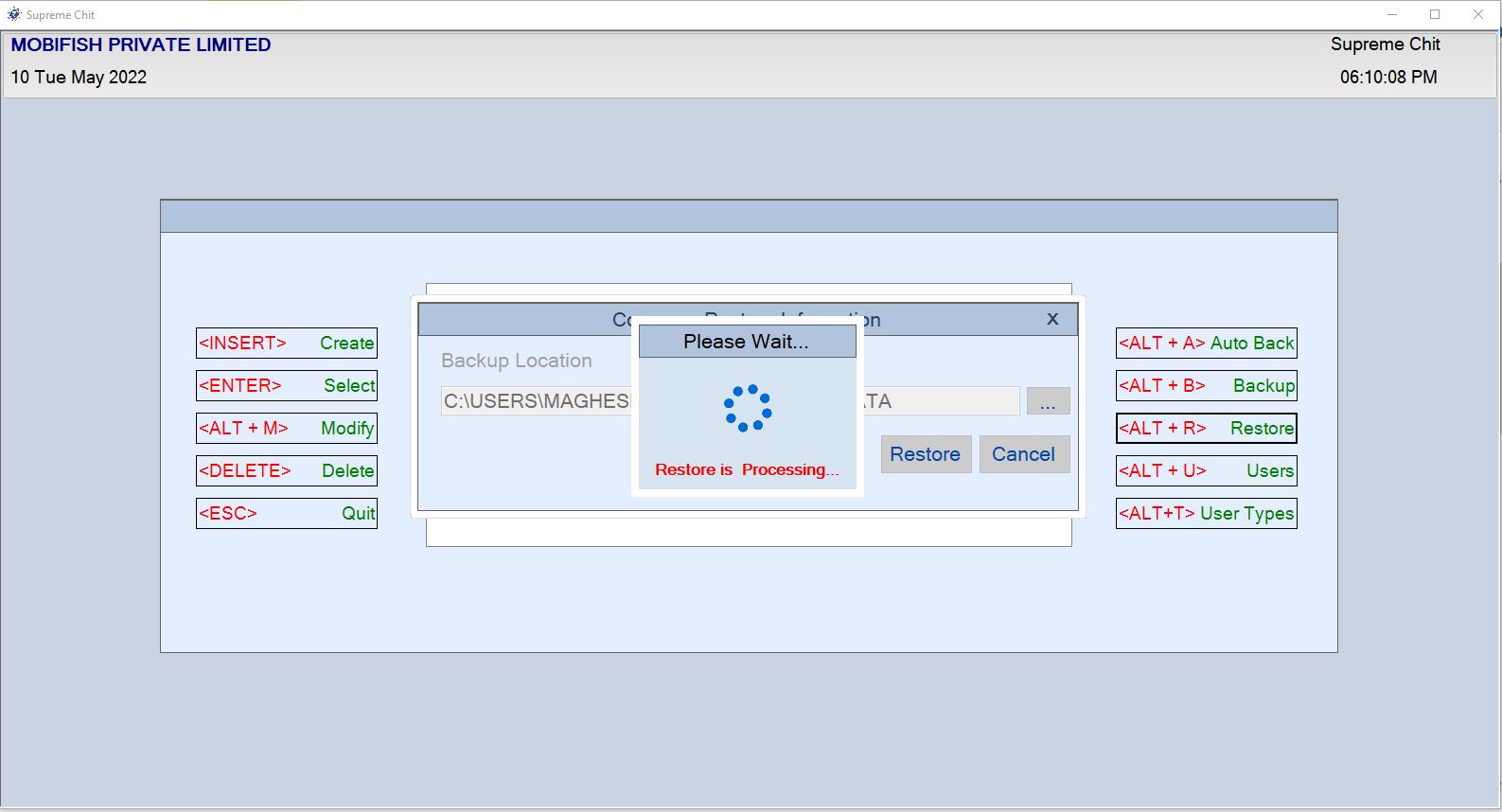Close the Supreme Chit window
The image size is (1502, 812).
pos(1478,14)
